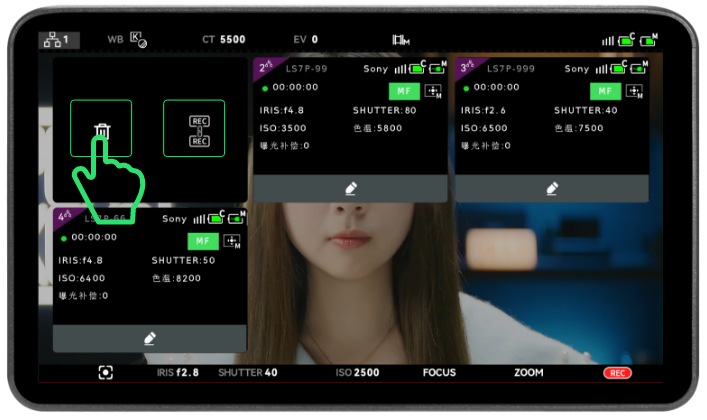
Task: Tap the trash delete icon
Action: 101,130
